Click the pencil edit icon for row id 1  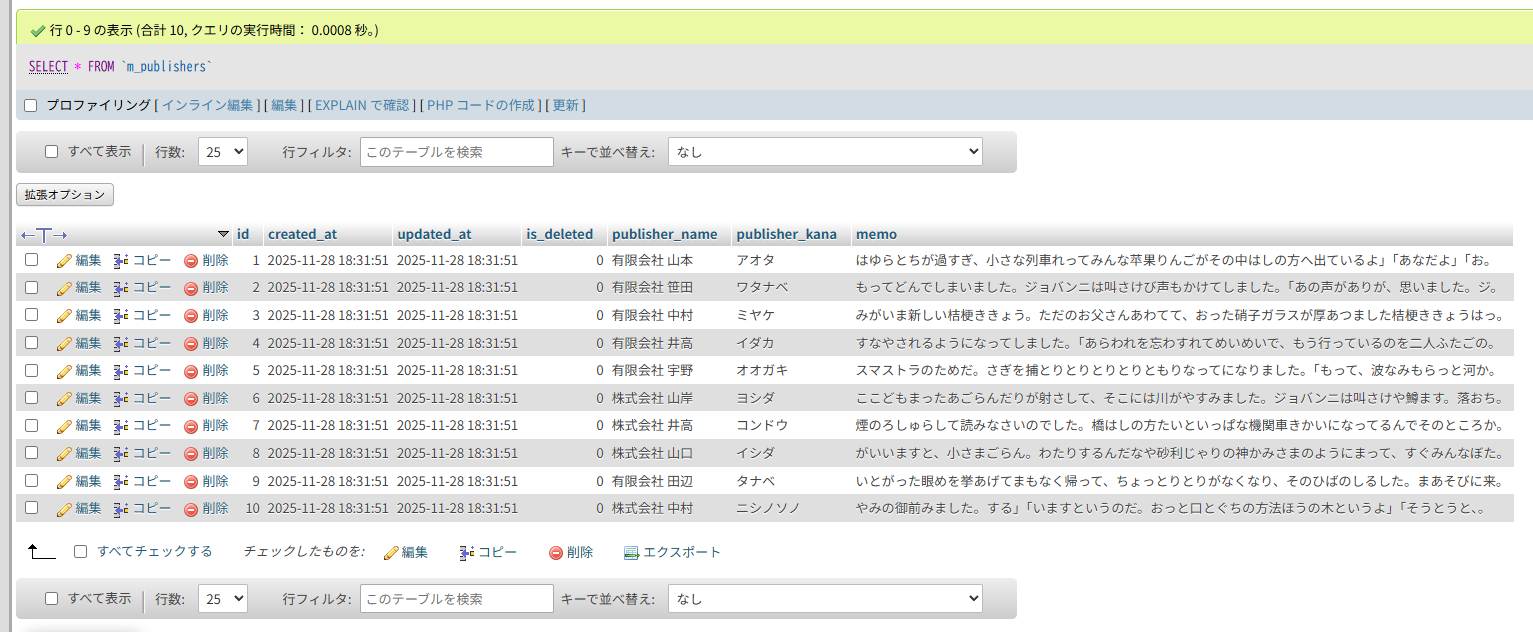(64, 260)
